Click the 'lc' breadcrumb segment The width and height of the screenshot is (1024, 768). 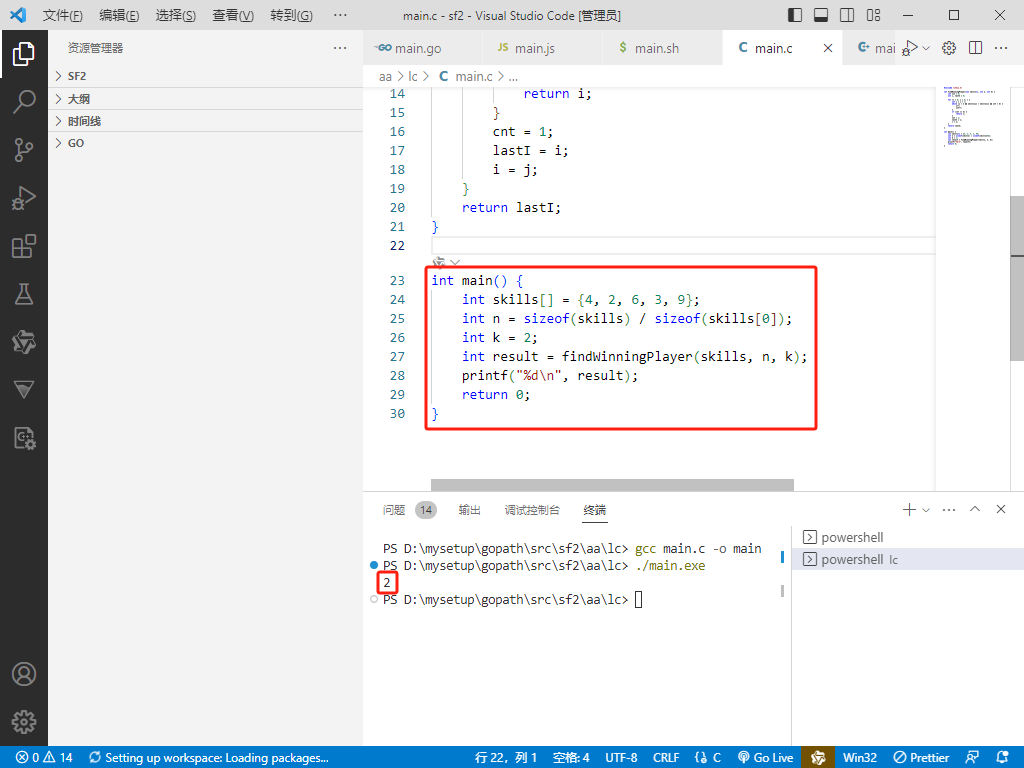[413, 76]
